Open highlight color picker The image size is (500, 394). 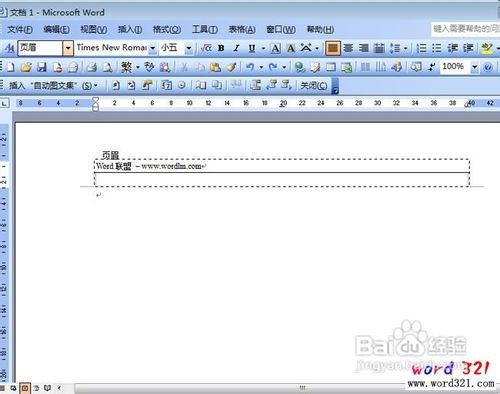click(487, 48)
